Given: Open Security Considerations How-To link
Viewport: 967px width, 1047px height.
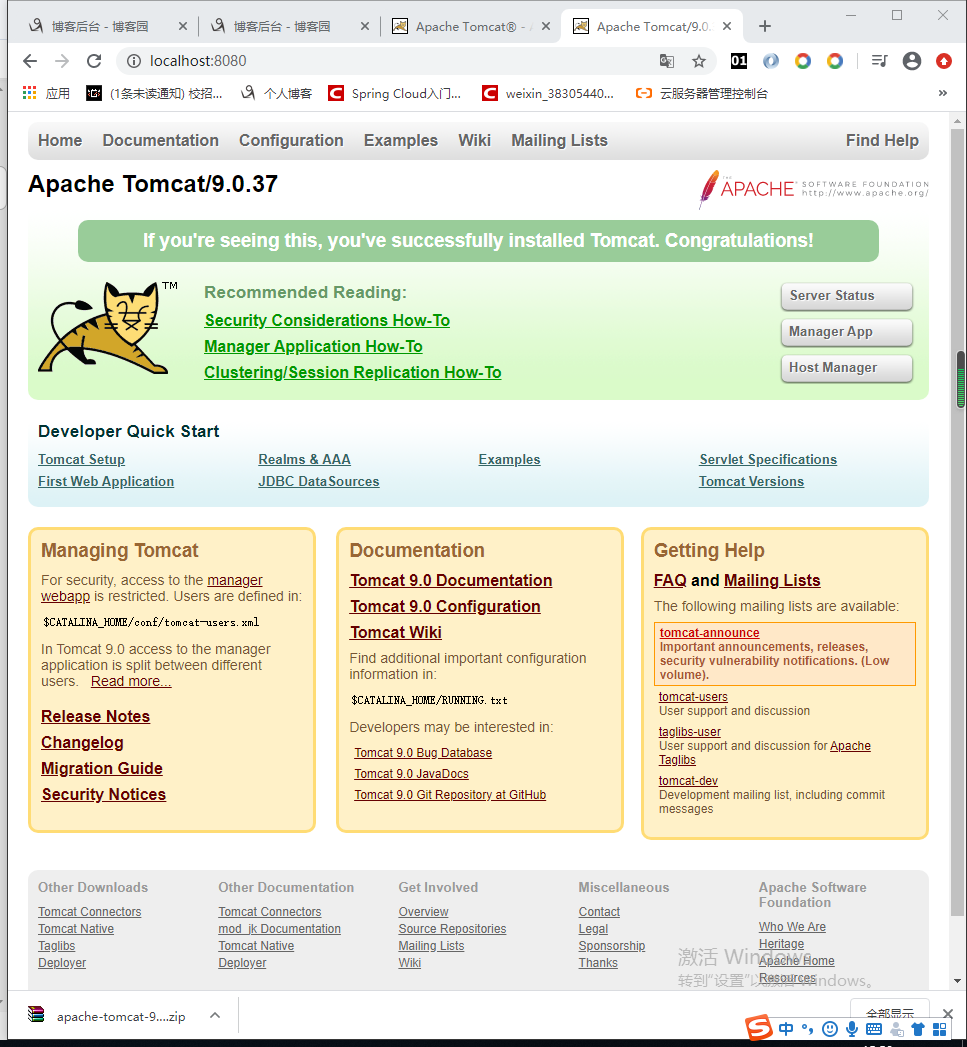Looking at the screenshot, I should tap(327, 321).
